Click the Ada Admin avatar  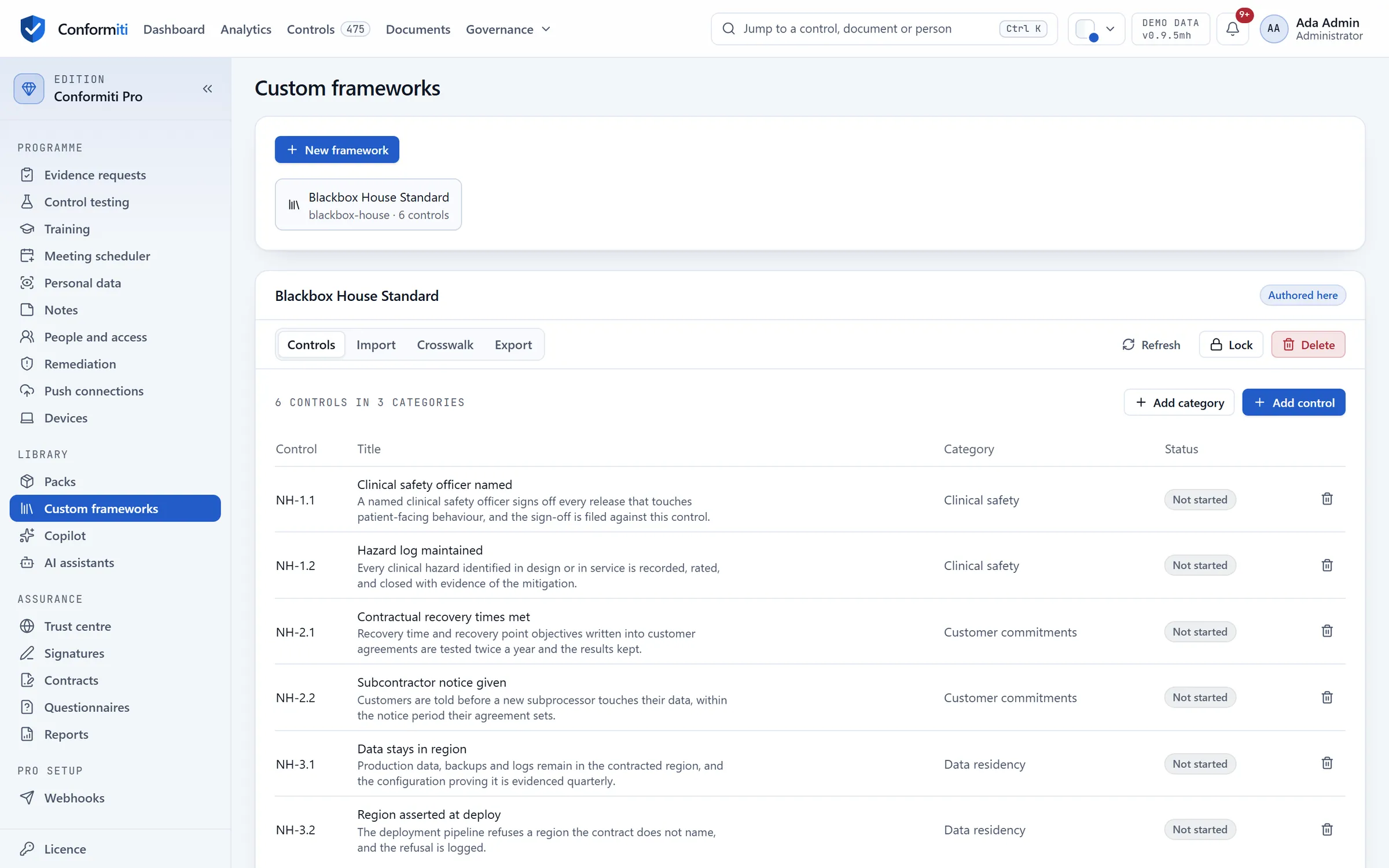click(1273, 29)
